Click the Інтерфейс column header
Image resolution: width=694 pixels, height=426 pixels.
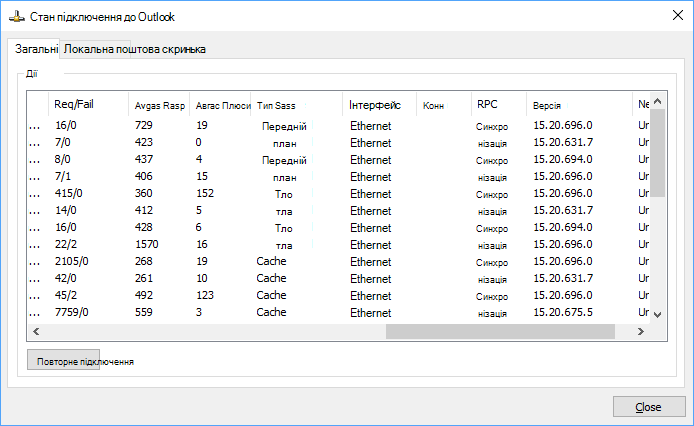coord(379,105)
